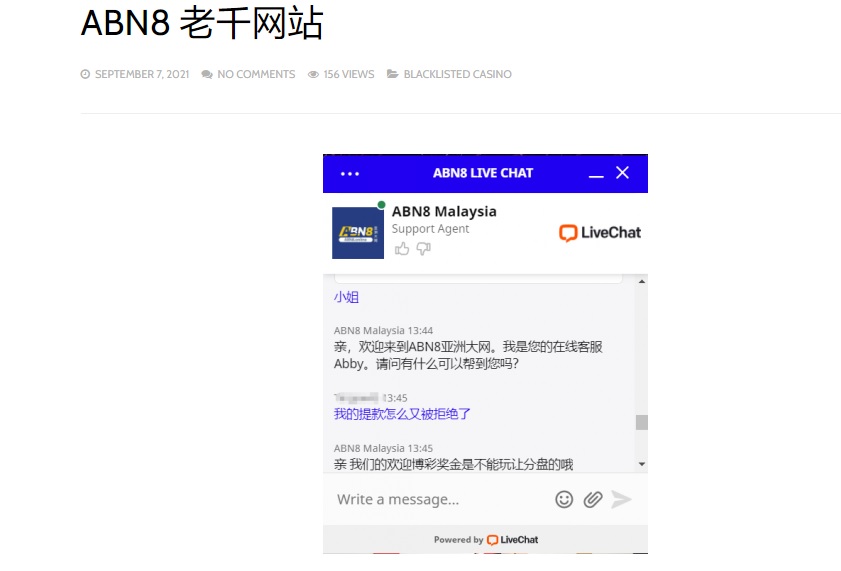Screen dimensions: 841x571
Task: Open the emoji picker in the message box
Action: [x=564, y=499]
